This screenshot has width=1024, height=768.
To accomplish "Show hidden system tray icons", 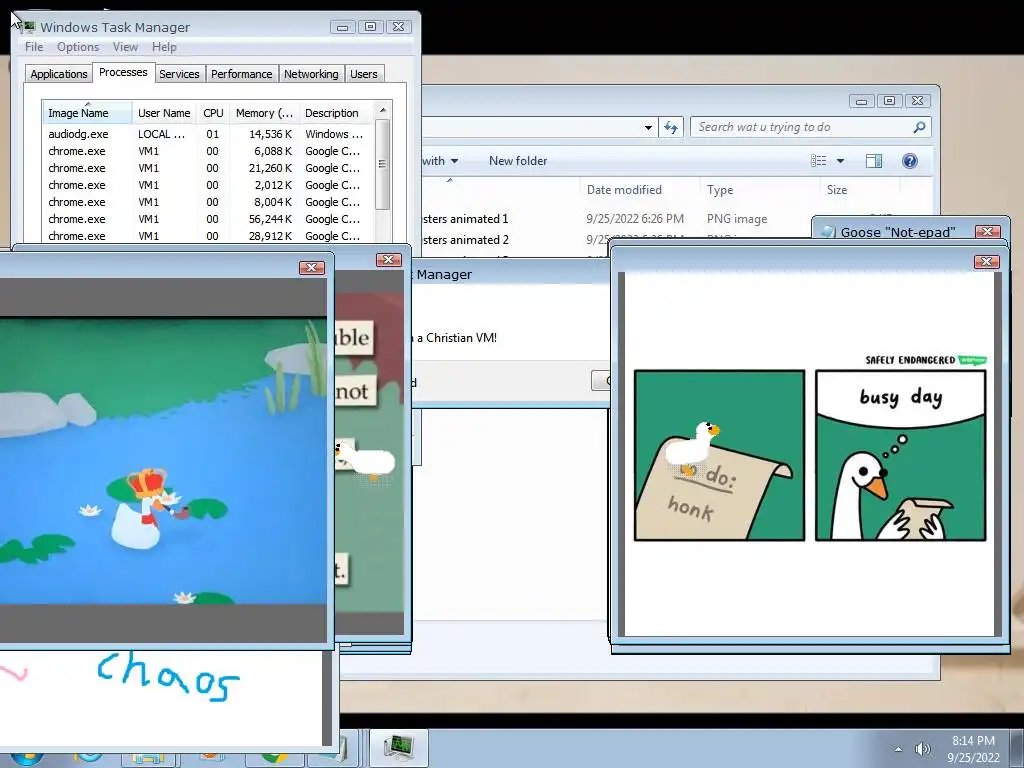I will point(898,749).
